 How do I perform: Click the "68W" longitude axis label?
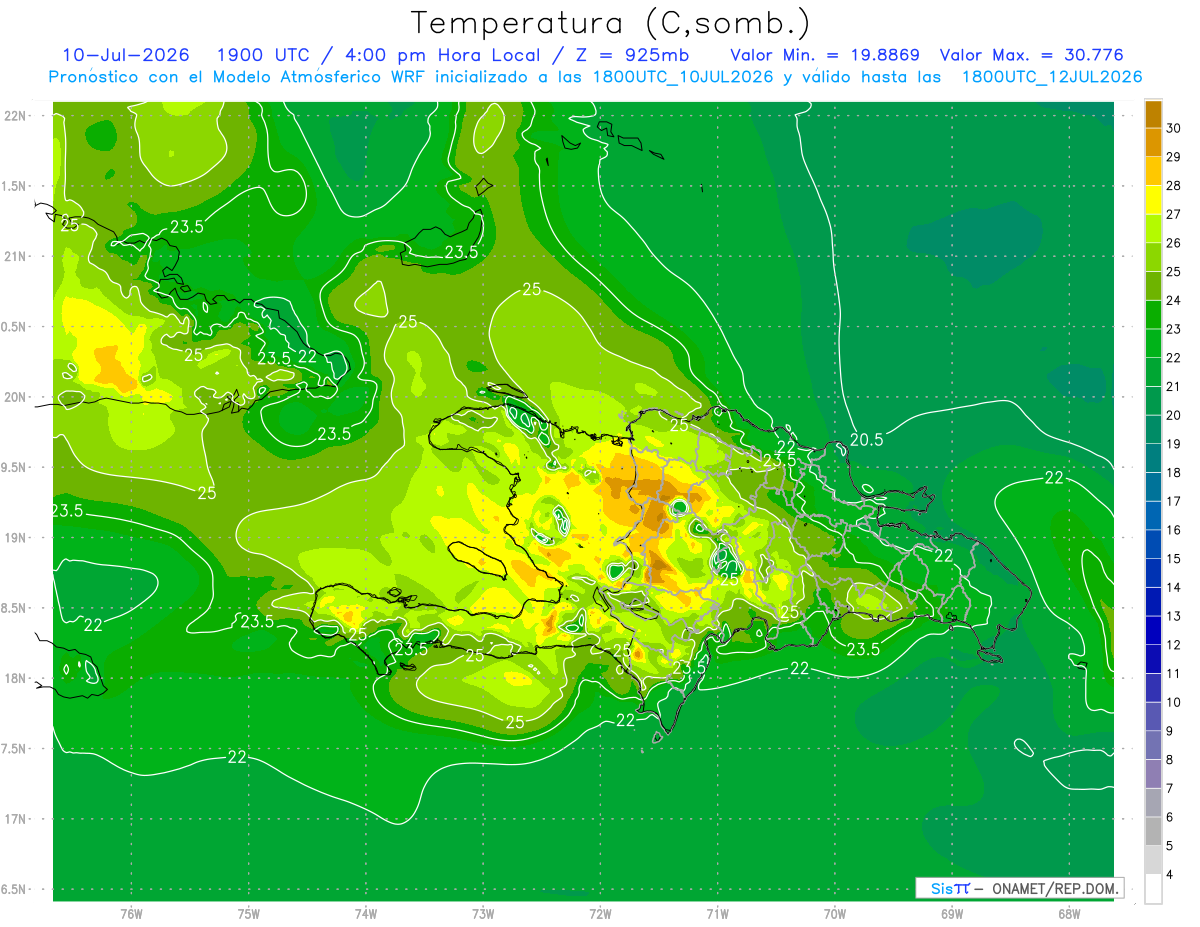pos(1069,913)
